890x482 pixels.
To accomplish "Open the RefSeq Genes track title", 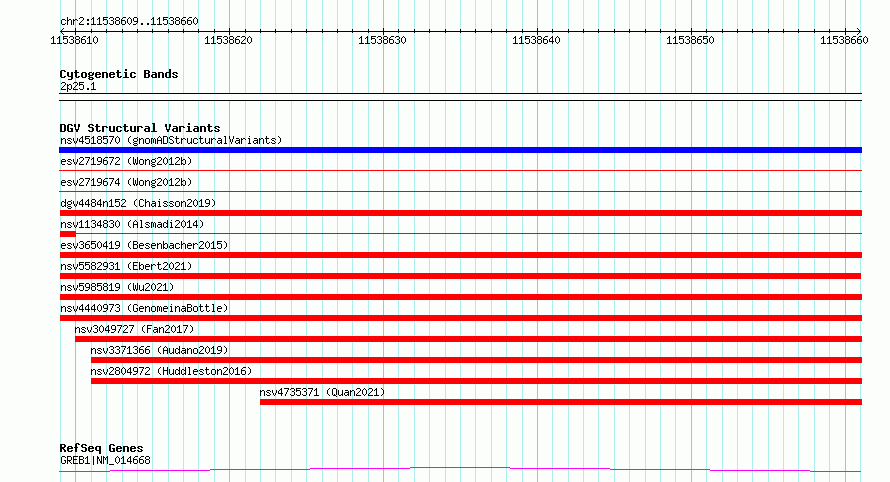I will (101, 448).
